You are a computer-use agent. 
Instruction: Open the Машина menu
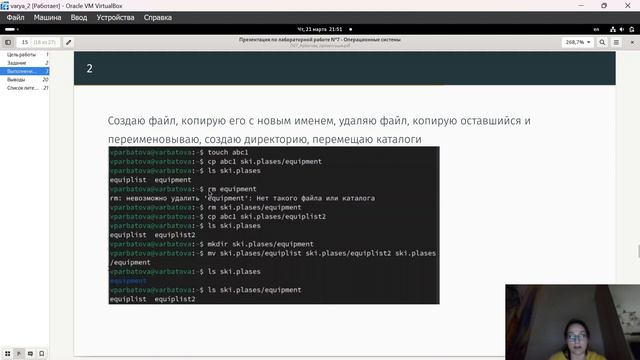point(47,18)
